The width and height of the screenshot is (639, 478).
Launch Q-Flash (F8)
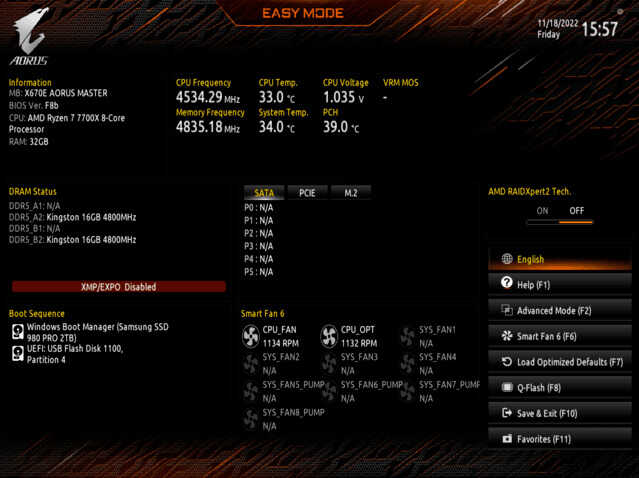[x=560, y=387]
